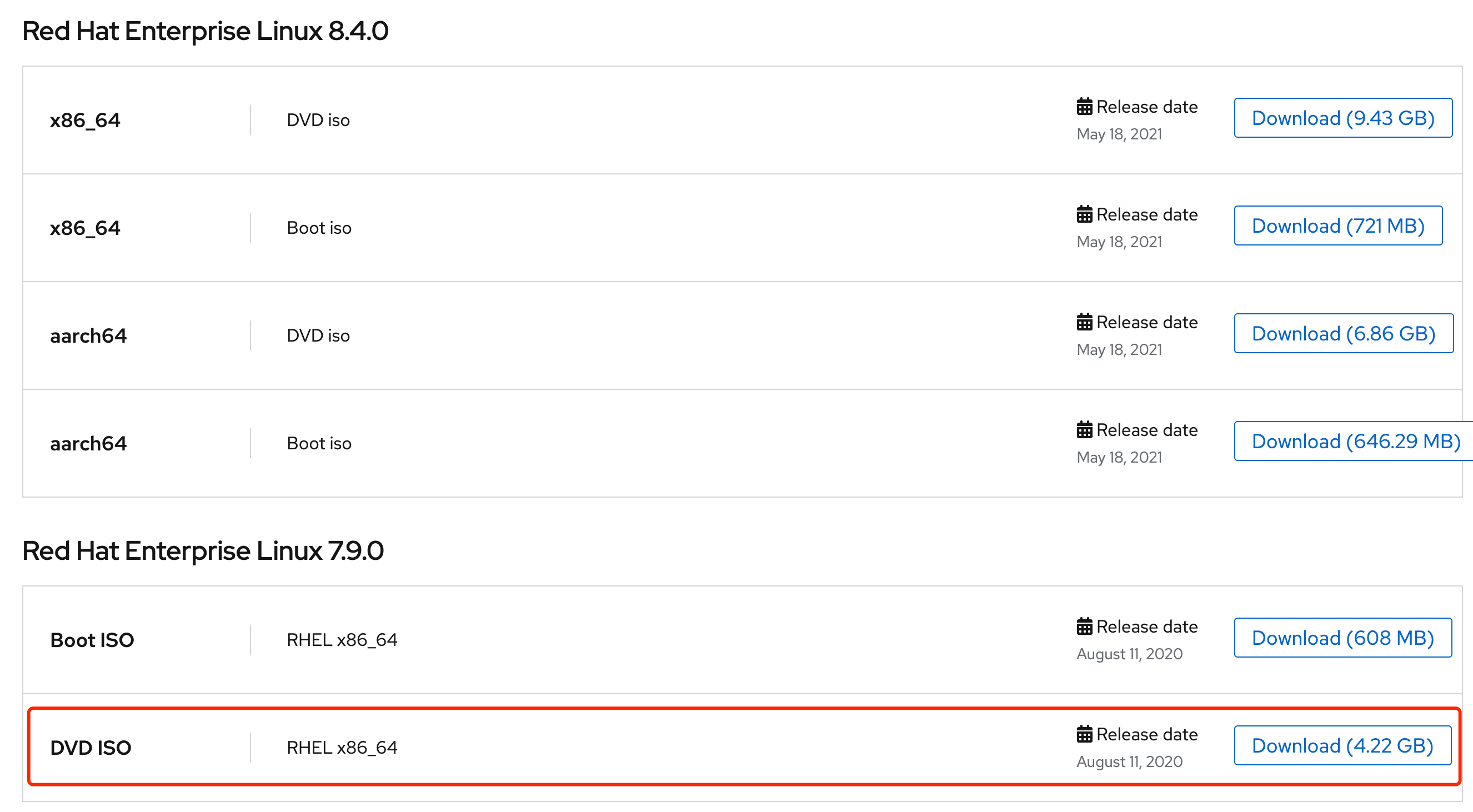Click calendar icon in aarch64 DVD iso row
The height and width of the screenshot is (812, 1473).
pyautogui.click(x=1084, y=323)
